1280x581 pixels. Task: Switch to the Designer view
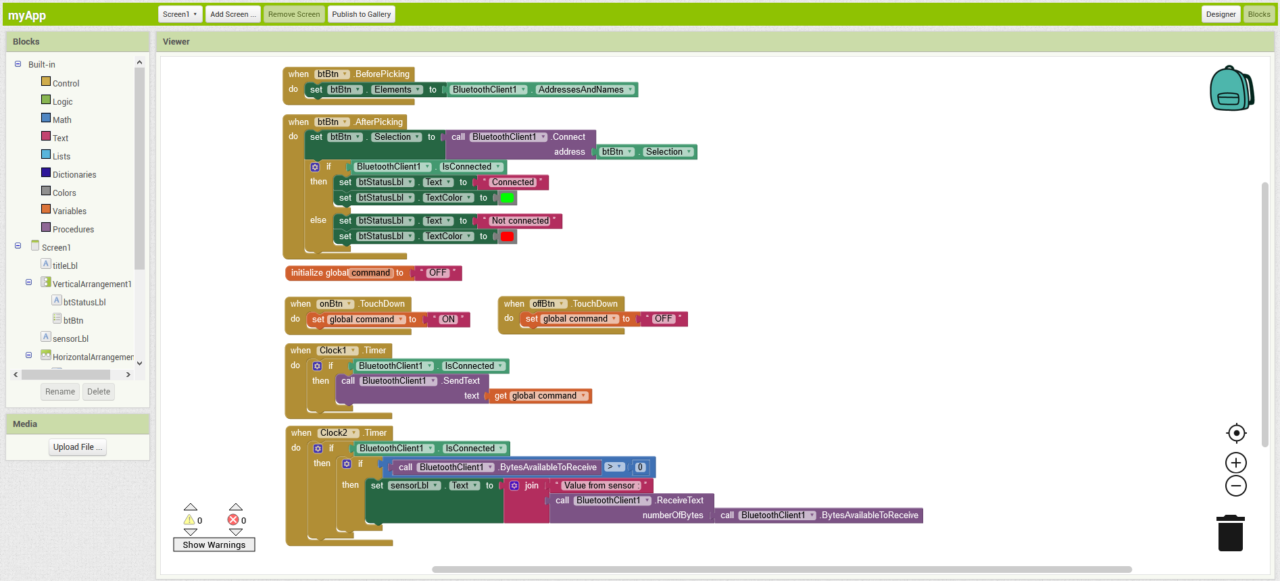(x=1220, y=14)
